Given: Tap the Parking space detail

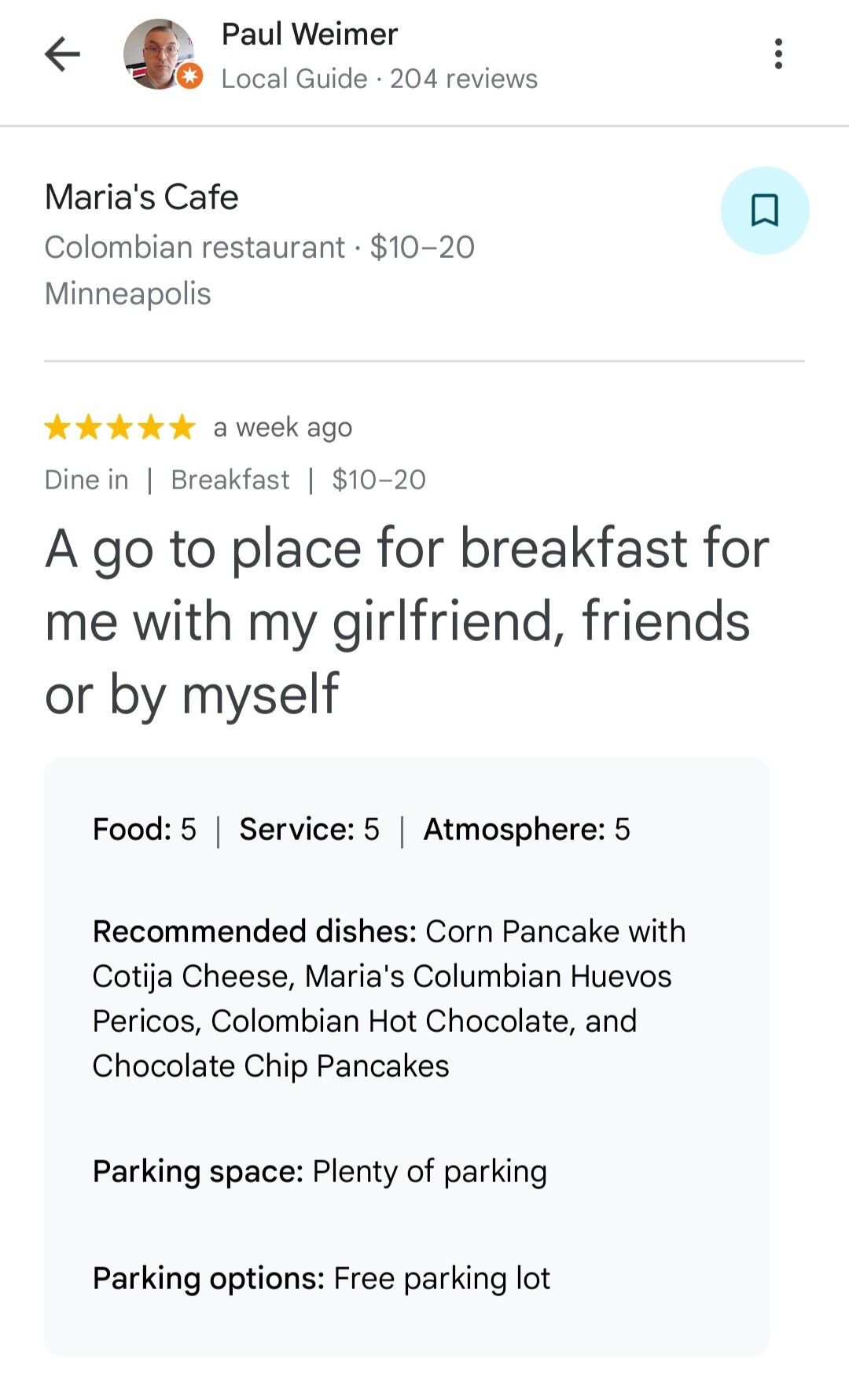Looking at the screenshot, I should click(x=319, y=1172).
